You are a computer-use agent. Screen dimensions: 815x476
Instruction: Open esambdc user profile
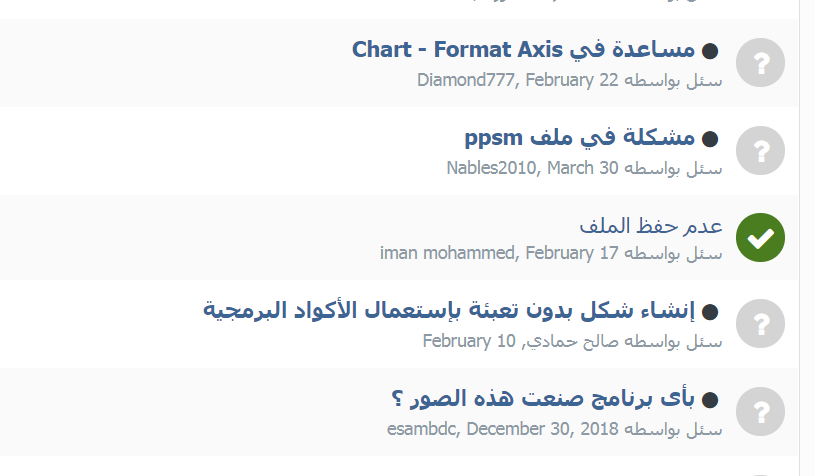pyautogui.click(x=421, y=429)
